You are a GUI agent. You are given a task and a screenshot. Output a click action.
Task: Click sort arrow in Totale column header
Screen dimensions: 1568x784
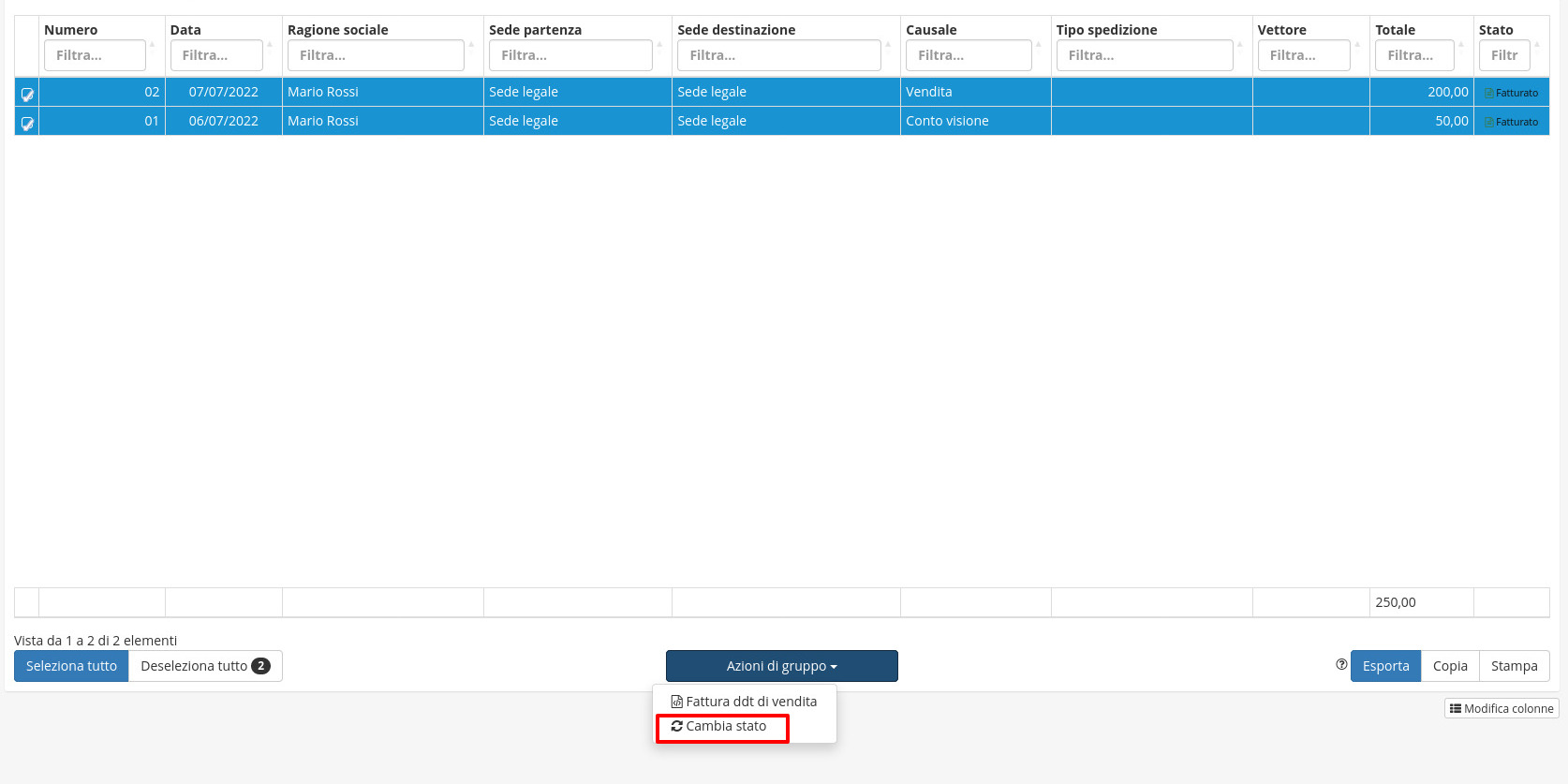pos(1460,44)
